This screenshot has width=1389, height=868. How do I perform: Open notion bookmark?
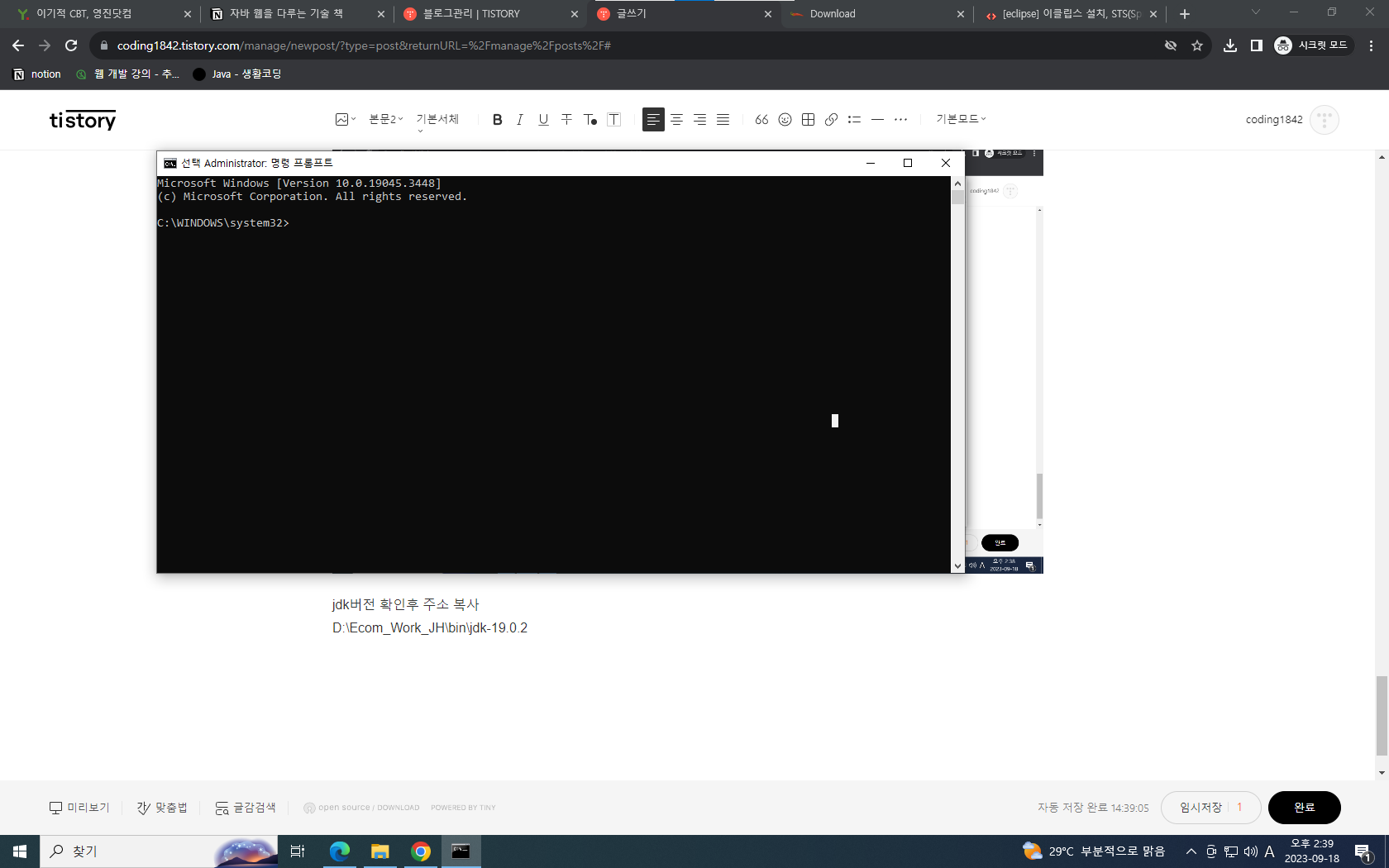click(x=37, y=74)
